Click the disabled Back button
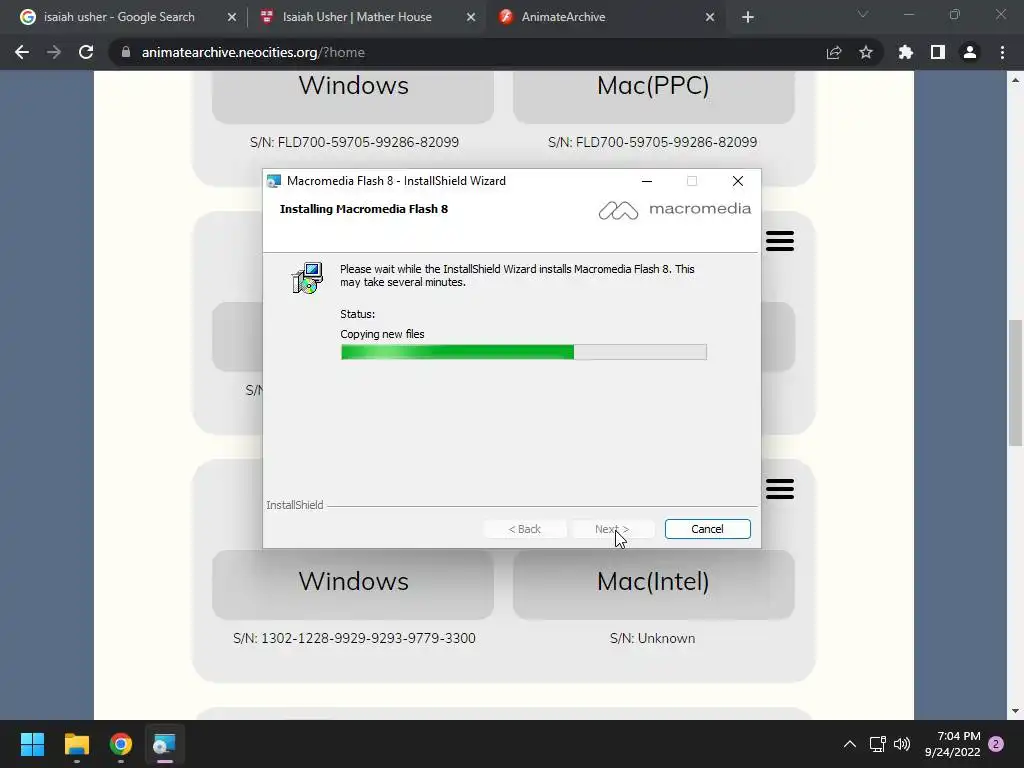The image size is (1024, 768). pos(524,529)
